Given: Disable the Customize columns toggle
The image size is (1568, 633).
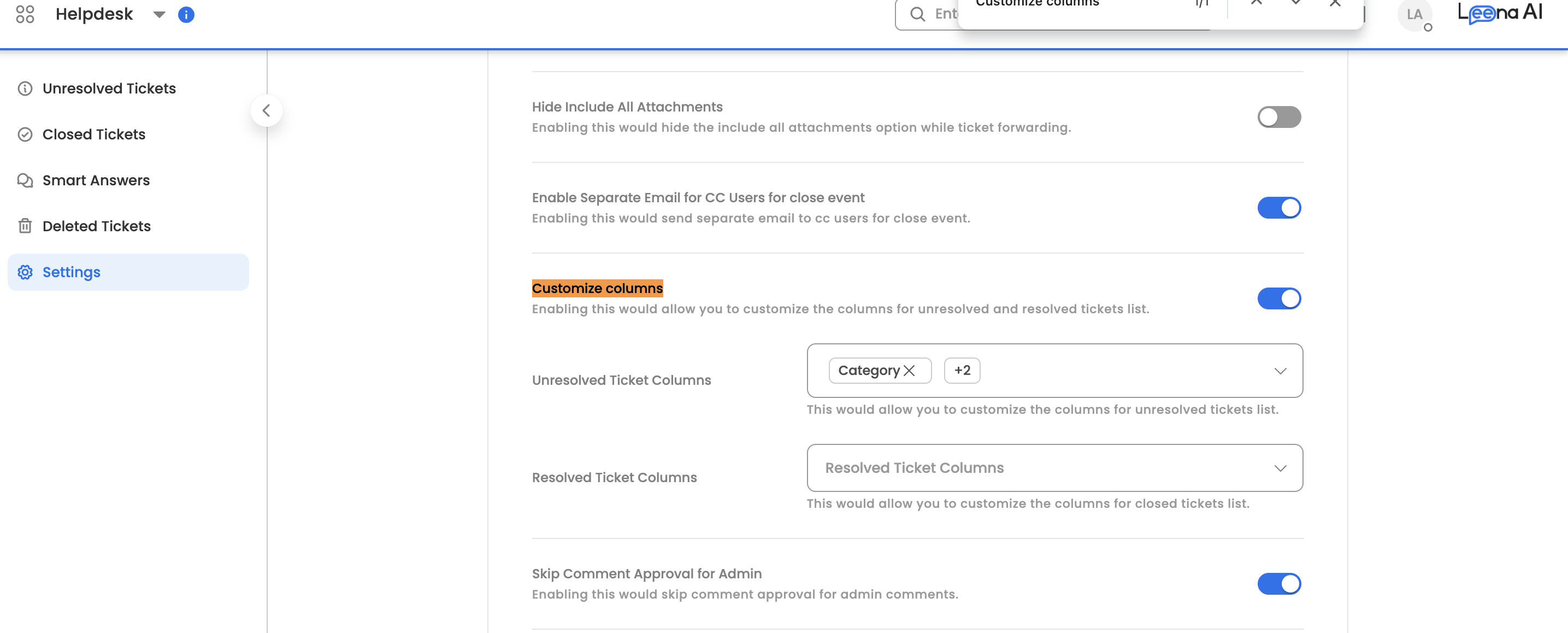Looking at the screenshot, I should (x=1278, y=298).
